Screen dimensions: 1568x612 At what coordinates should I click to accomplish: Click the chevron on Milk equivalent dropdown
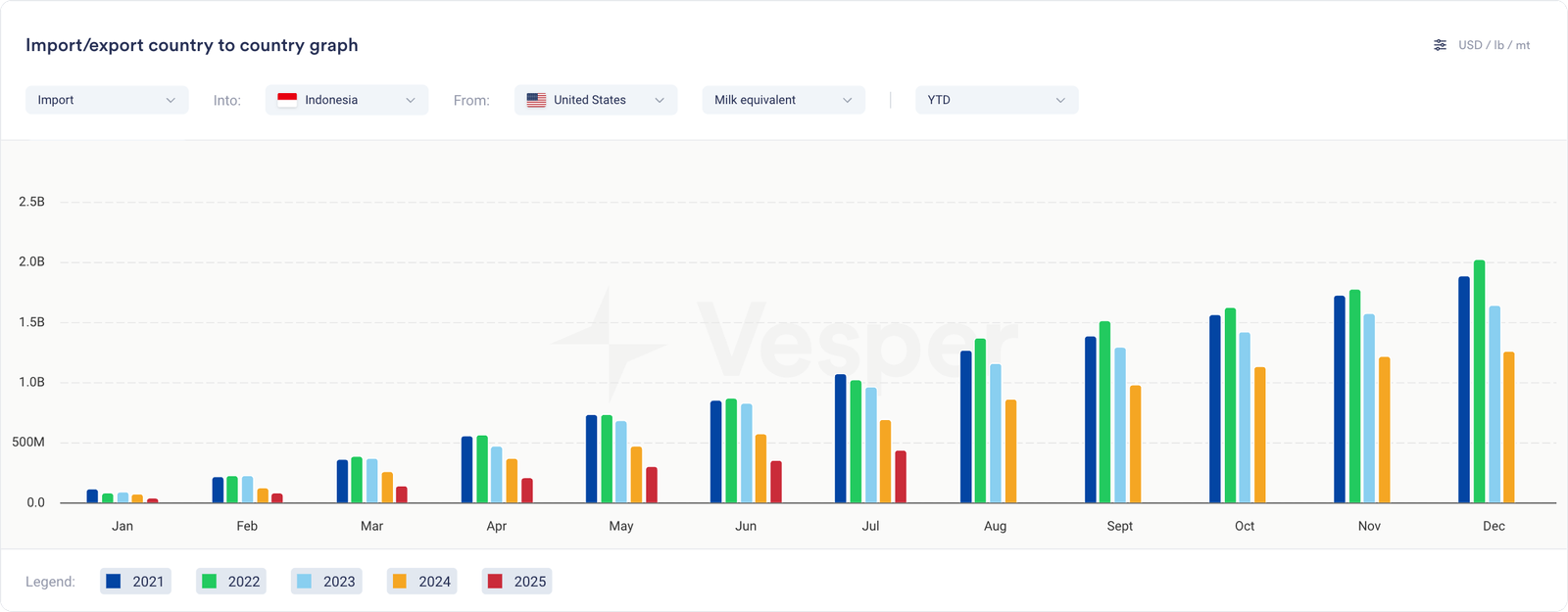847,100
